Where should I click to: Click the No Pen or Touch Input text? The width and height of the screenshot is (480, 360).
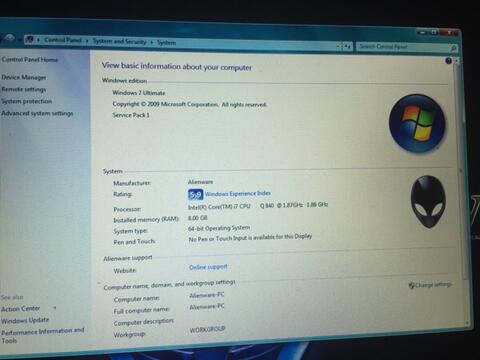coord(250,238)
